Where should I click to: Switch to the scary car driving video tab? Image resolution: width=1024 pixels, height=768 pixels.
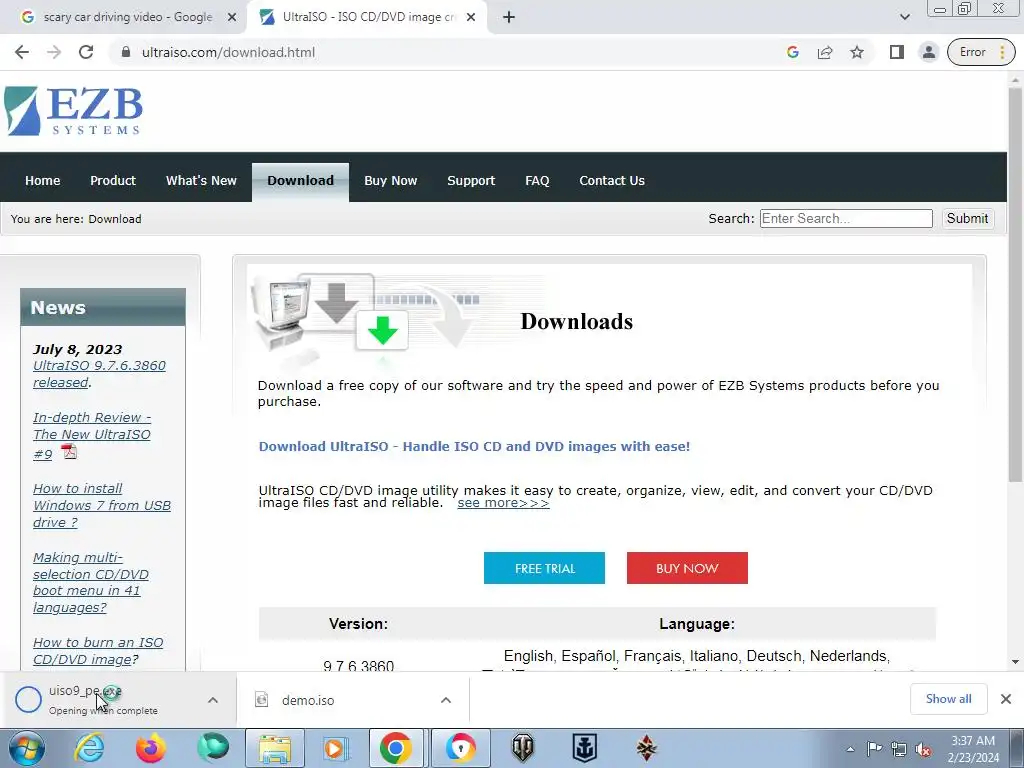127,18
